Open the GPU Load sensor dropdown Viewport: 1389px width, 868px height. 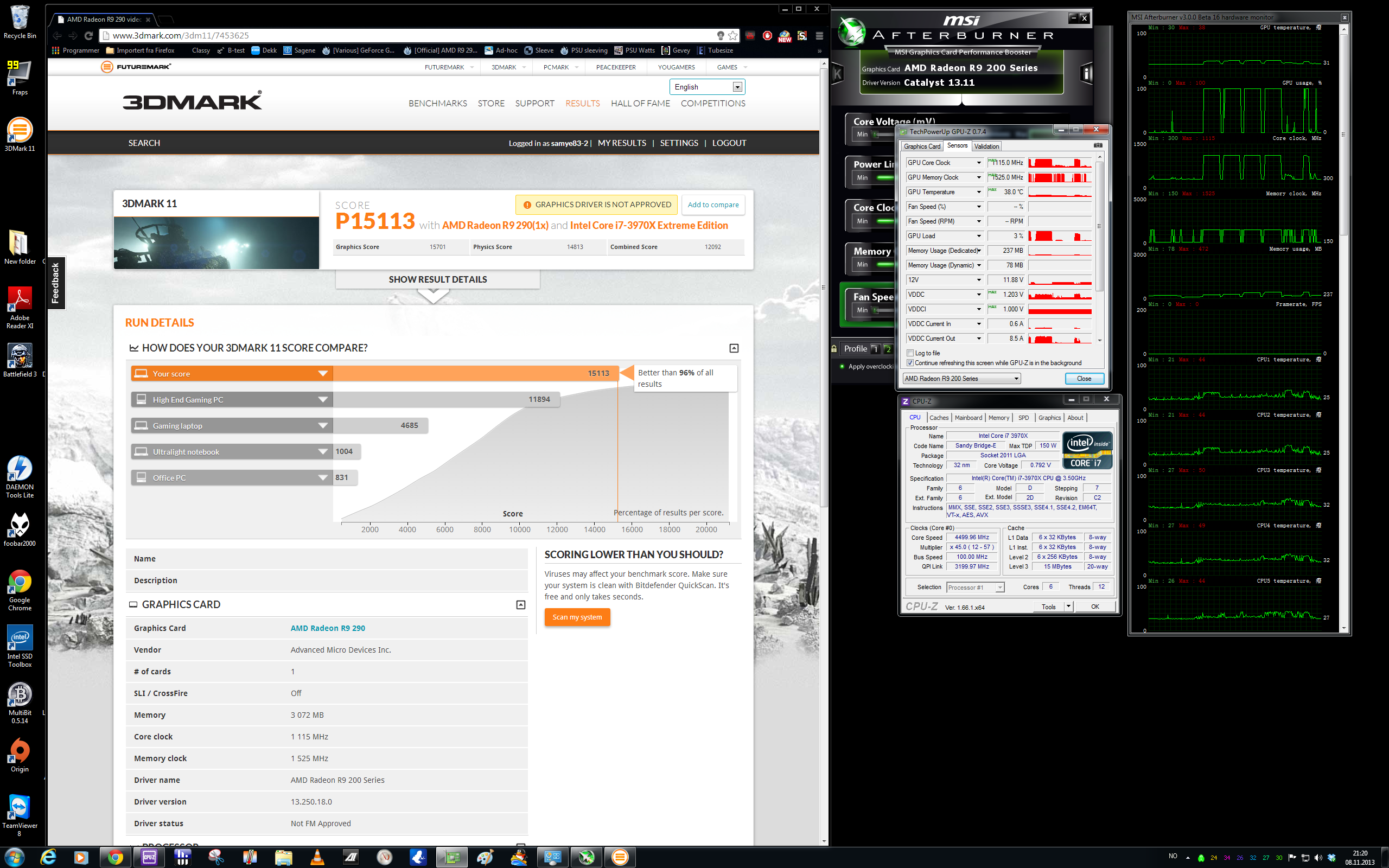tap(979, 236)
